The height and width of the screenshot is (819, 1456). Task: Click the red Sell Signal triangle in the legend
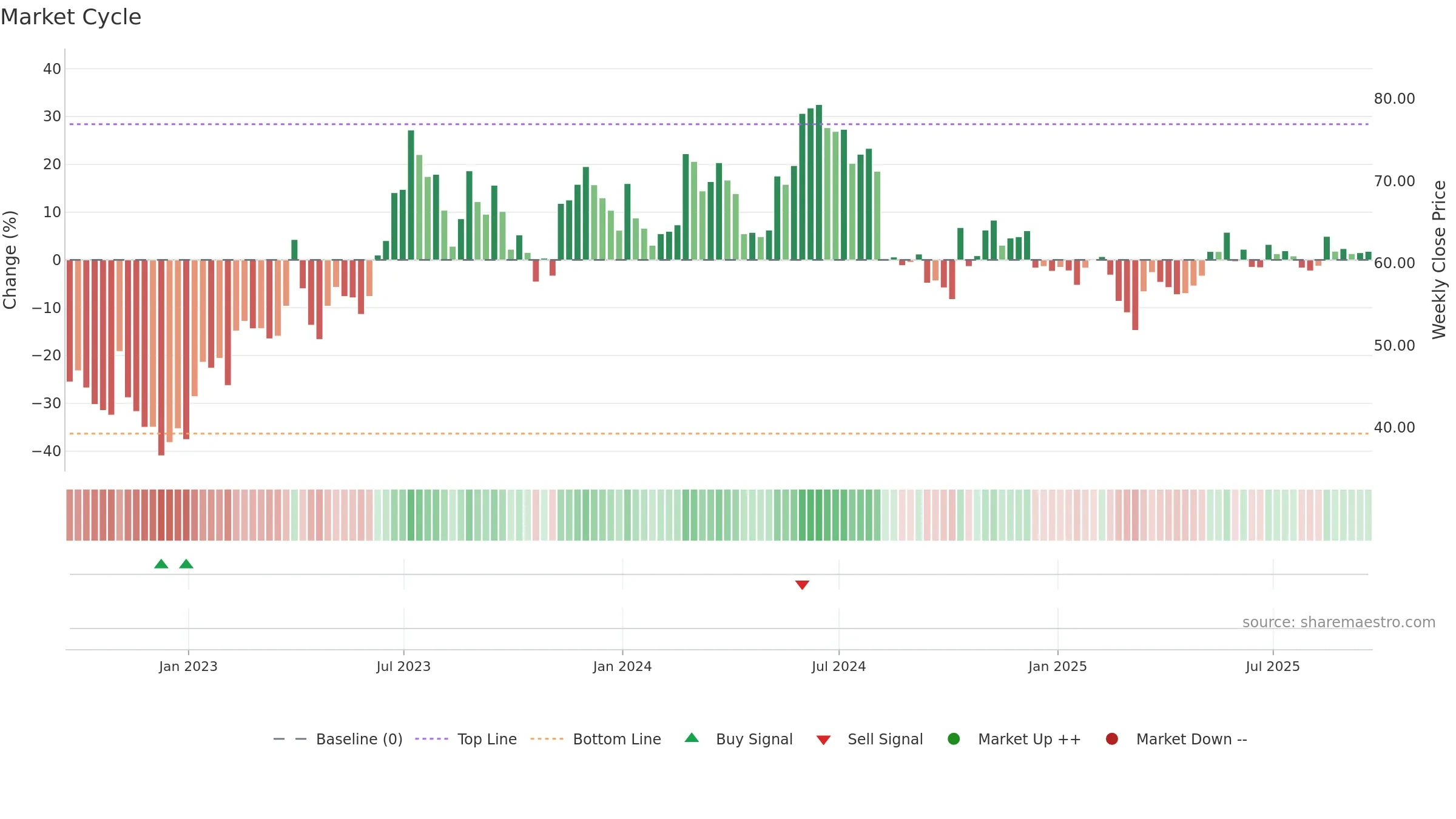click(823, 740)
